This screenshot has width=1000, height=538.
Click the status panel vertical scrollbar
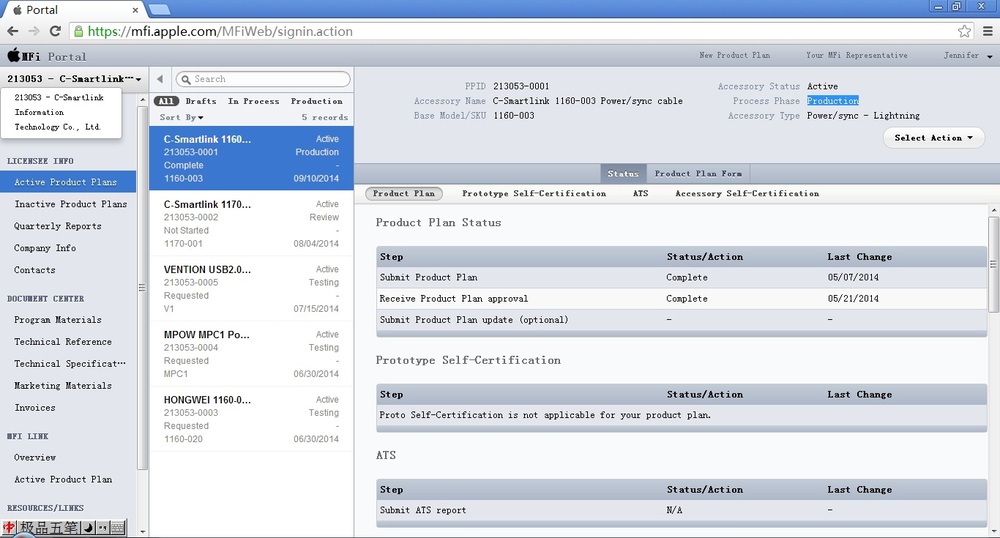click(993, 264)
